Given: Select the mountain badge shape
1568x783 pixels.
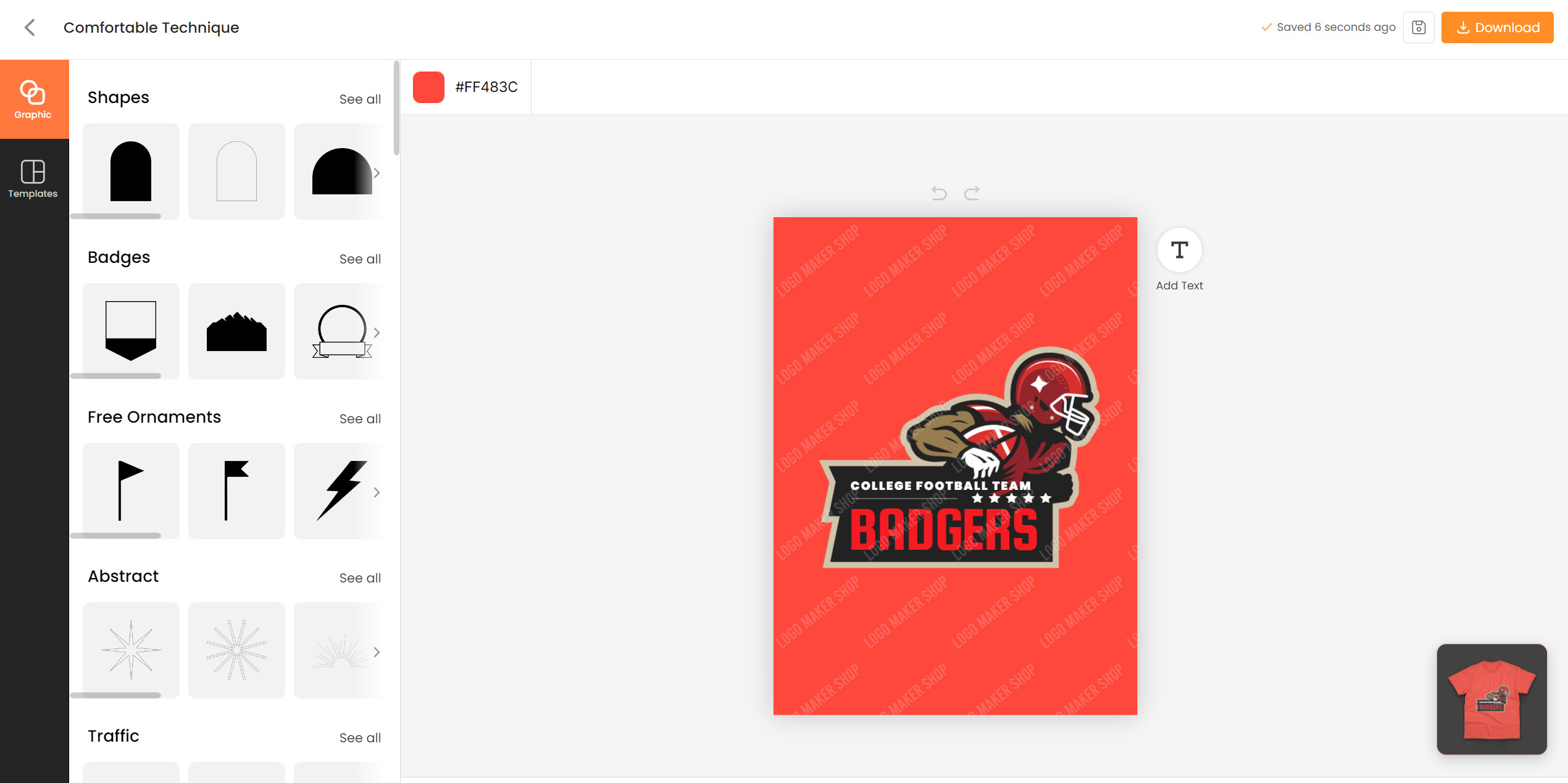Looking at the screenshot, I should pos(236,331).
